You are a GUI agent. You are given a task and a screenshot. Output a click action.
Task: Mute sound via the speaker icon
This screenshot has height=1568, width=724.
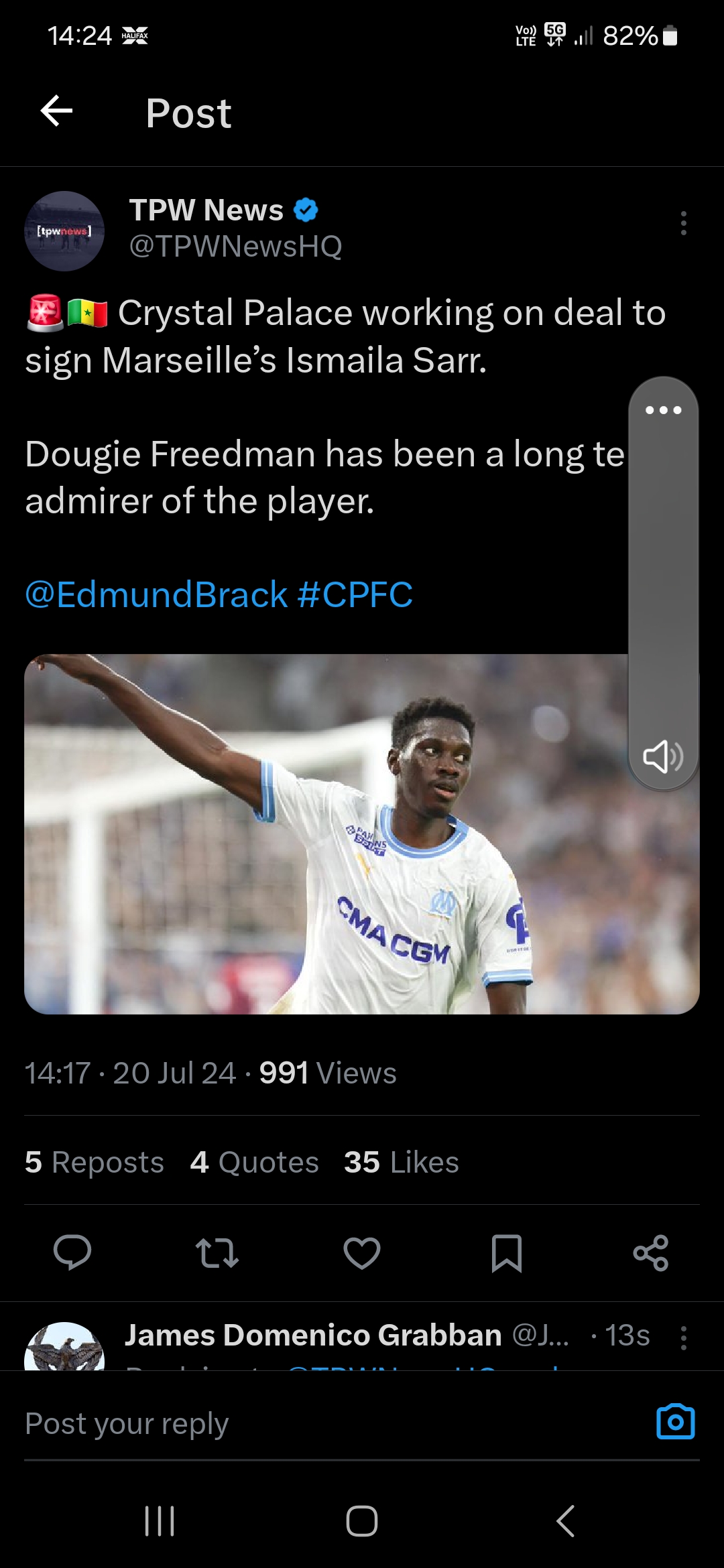coord(663,757)
